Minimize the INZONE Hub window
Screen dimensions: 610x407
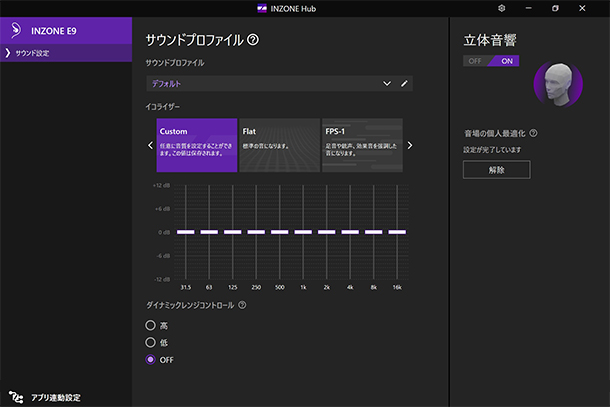(528, 8)
